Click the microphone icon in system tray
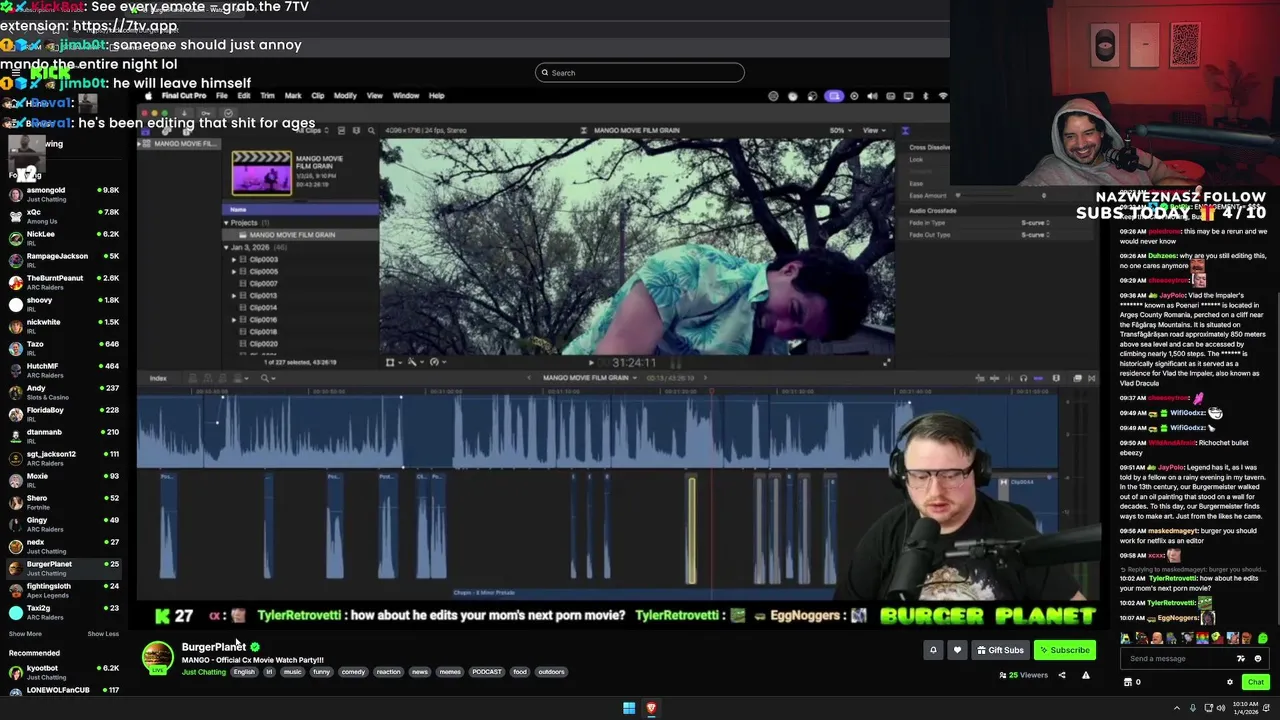 click(1193, 708)
